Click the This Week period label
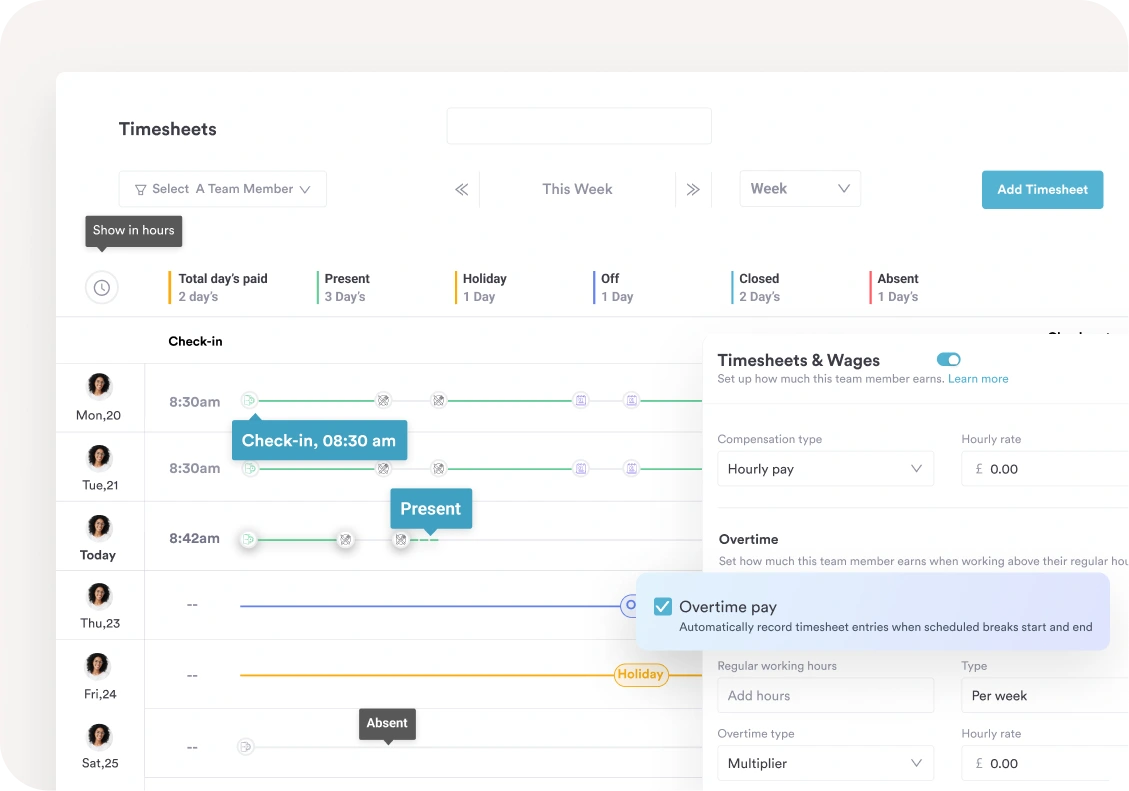 pyautogui.click(x=577, y=189)
